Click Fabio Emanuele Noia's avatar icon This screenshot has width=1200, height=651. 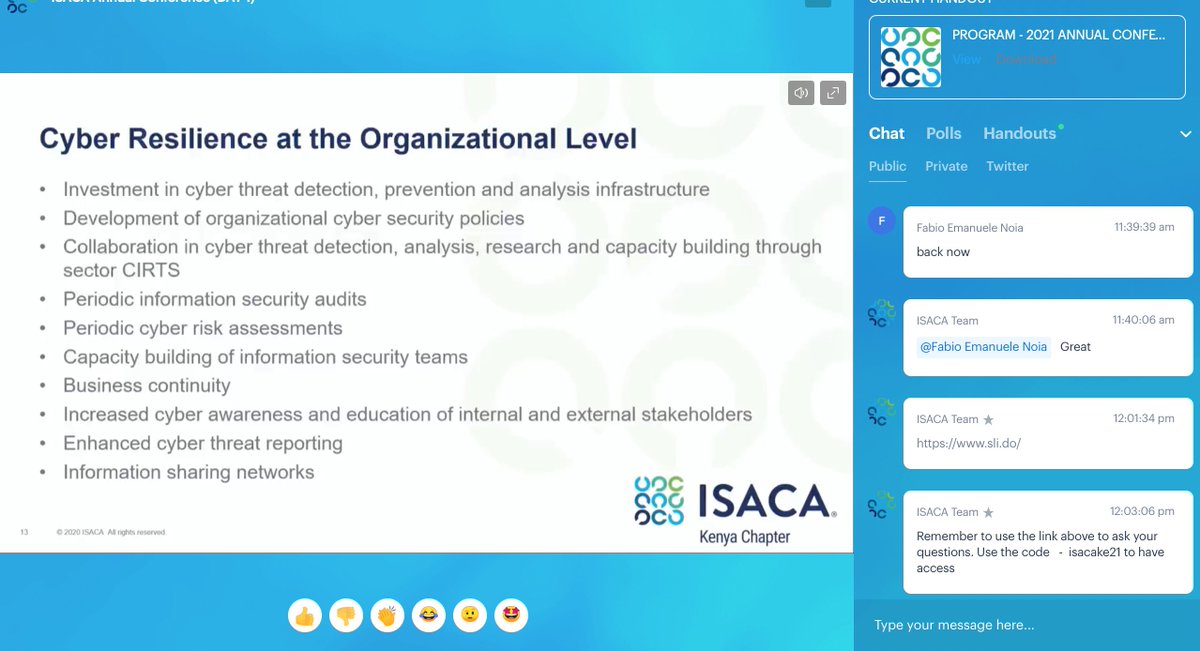click(880, 221)
